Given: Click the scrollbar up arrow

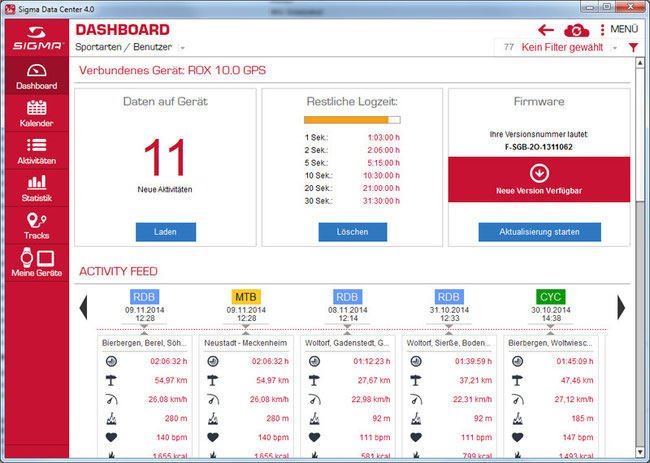Looking at the screenshot, I should (x=640, y=63).
